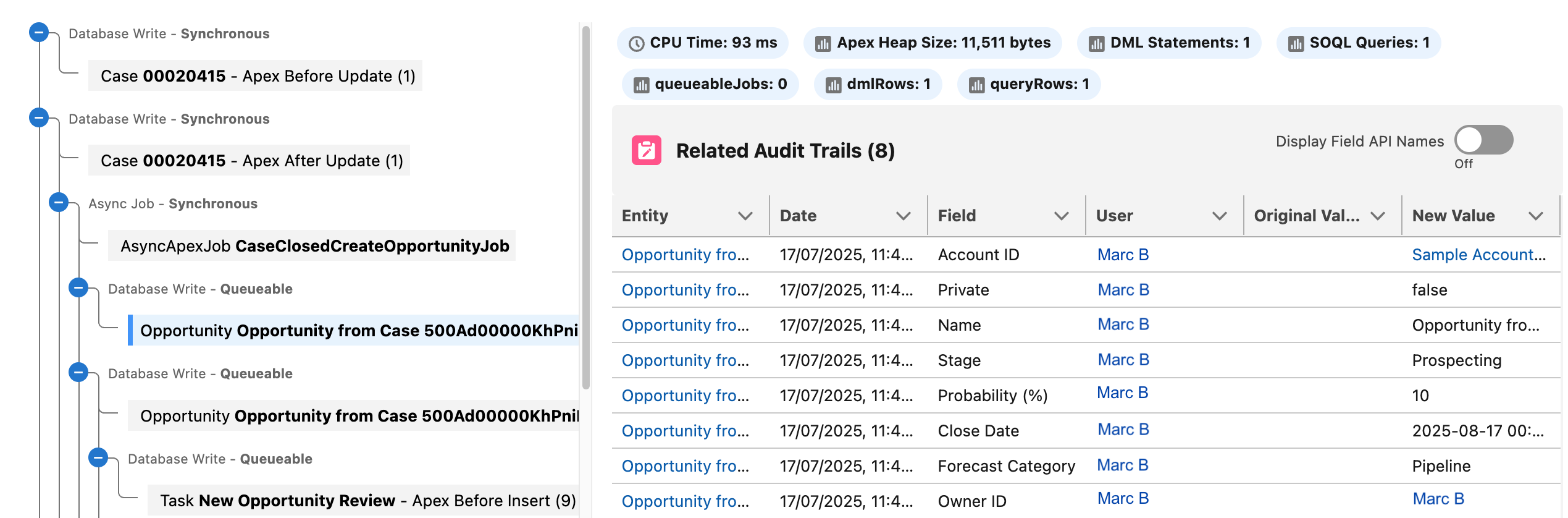Image resolution: width=1568 pixels, height=518 pixels.
Task: Collapse the topmost Database Write - Synchronous node
Action: pos(39,32)
